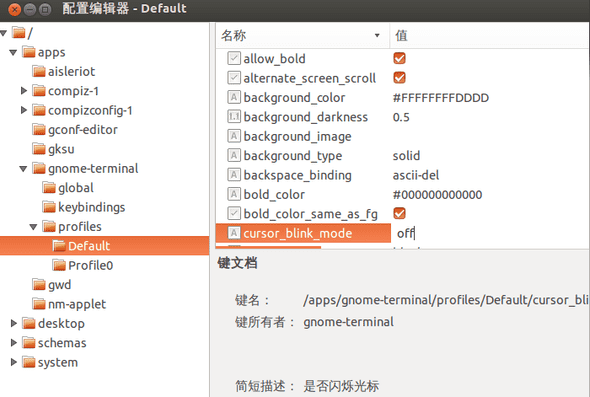Click the Profile0 folder icon
590x397 pixels.
[59, 265]
